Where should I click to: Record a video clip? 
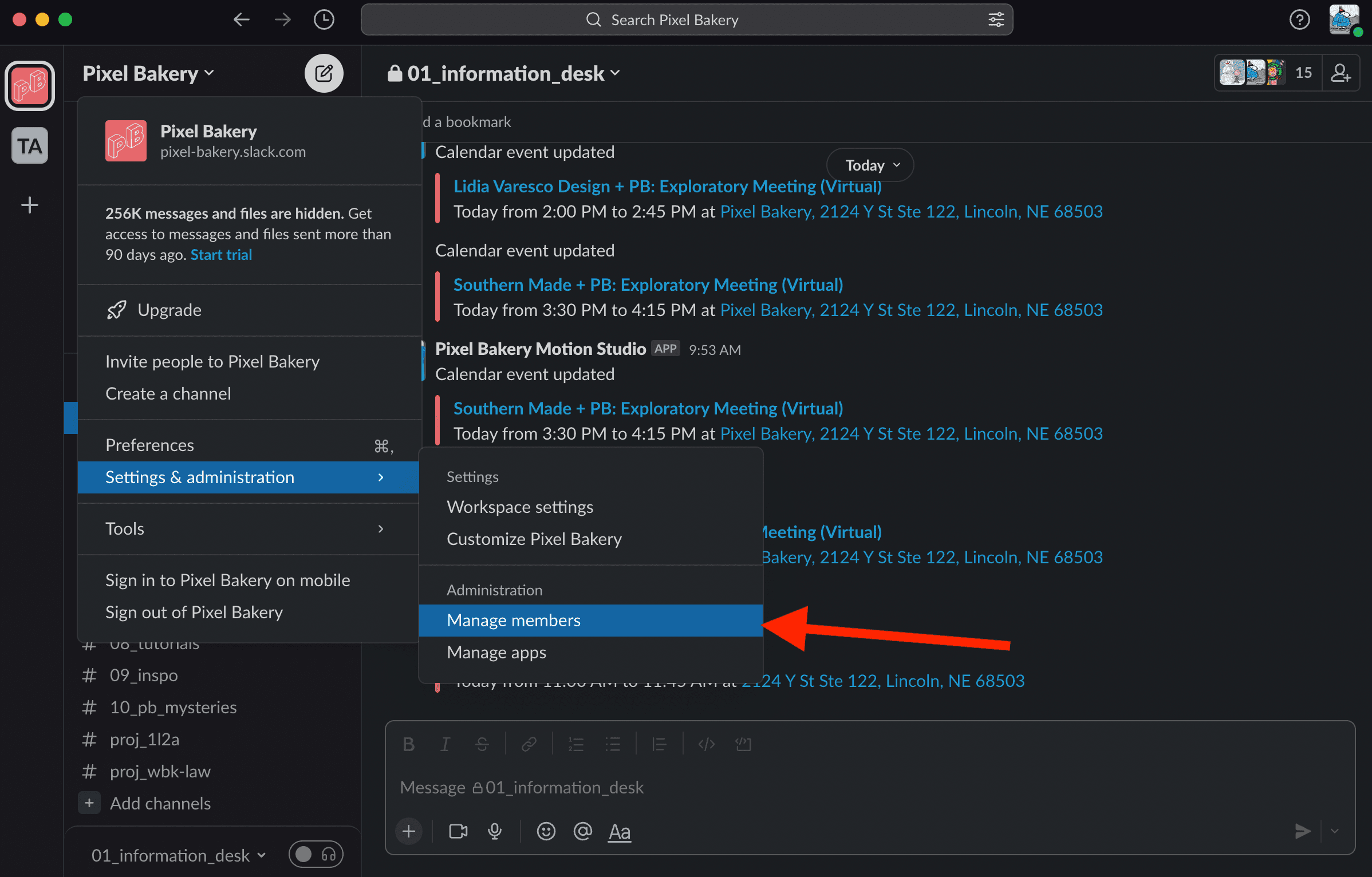(458, 831)
